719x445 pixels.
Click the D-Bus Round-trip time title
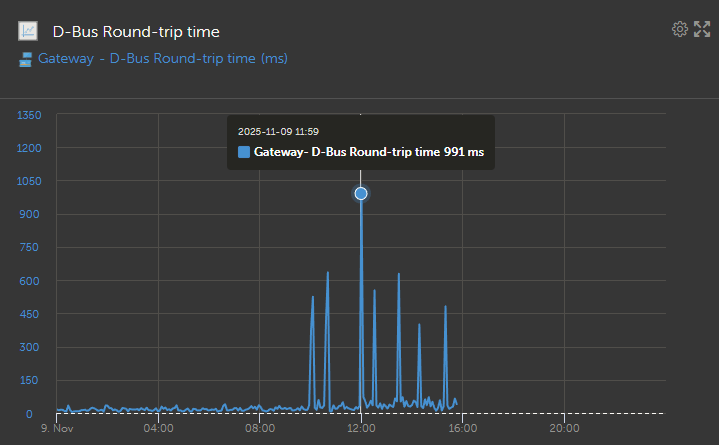[136, 32]
